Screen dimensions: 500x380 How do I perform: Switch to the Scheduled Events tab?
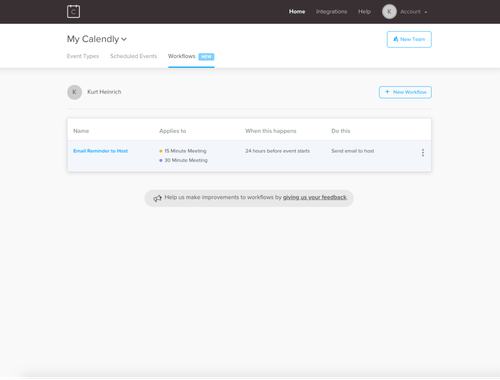(x=133, y=56)
